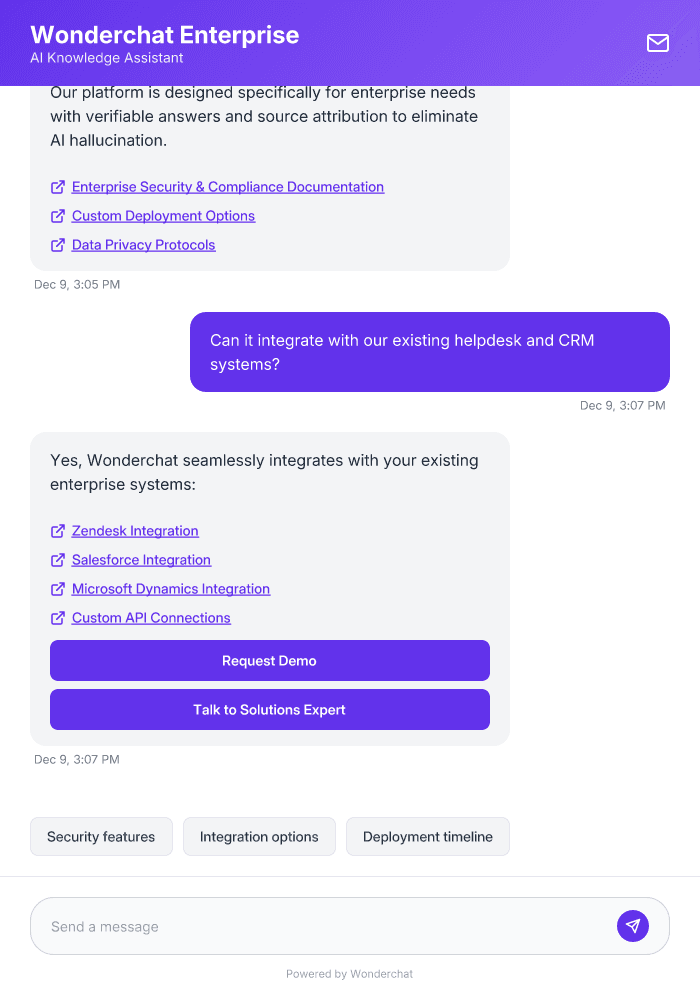This screenshot has height=1000, width=700.
Task: Click the Request Demo button
Action: [269, 660]
